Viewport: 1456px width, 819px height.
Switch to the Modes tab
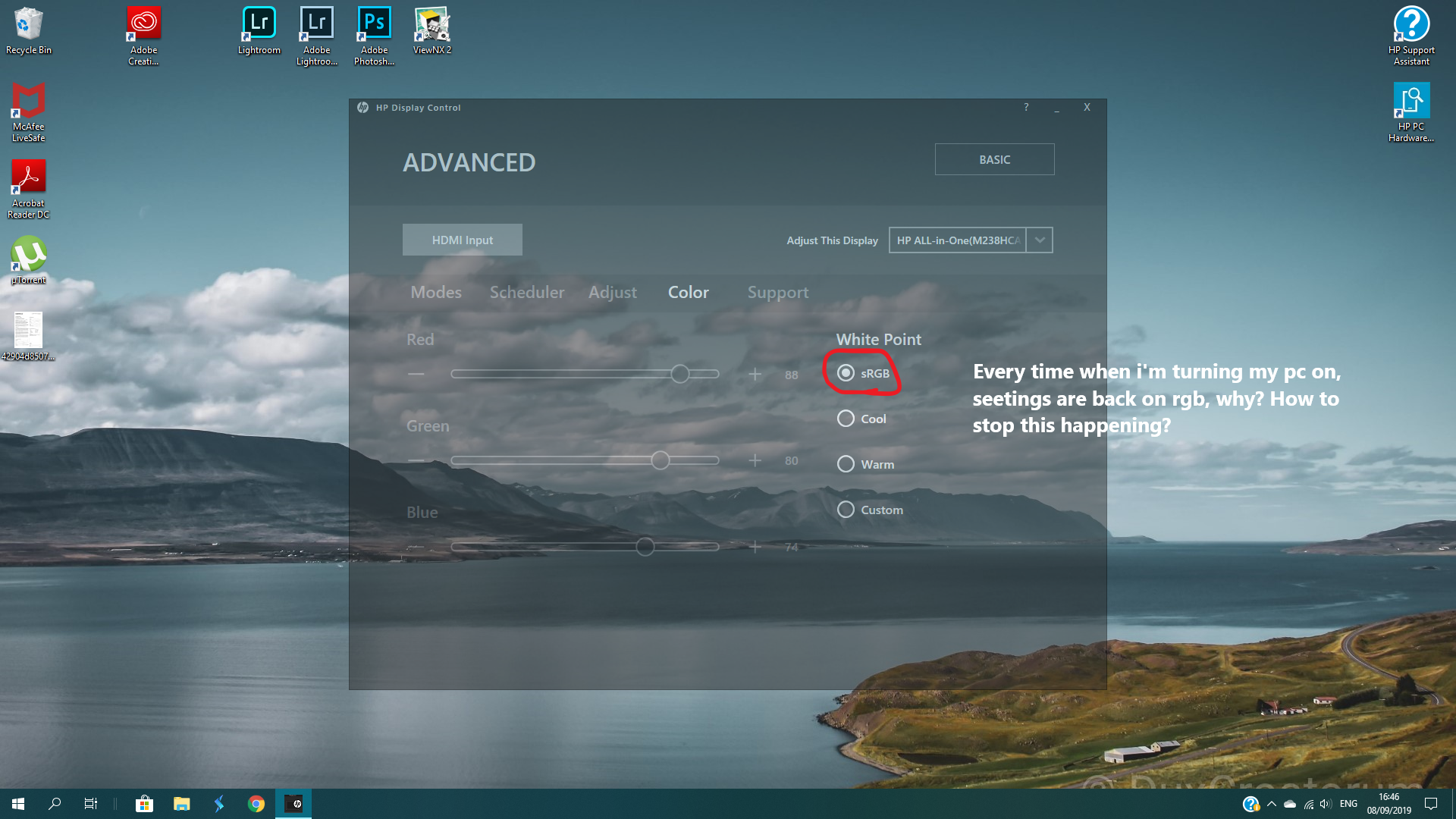[435, 292]
